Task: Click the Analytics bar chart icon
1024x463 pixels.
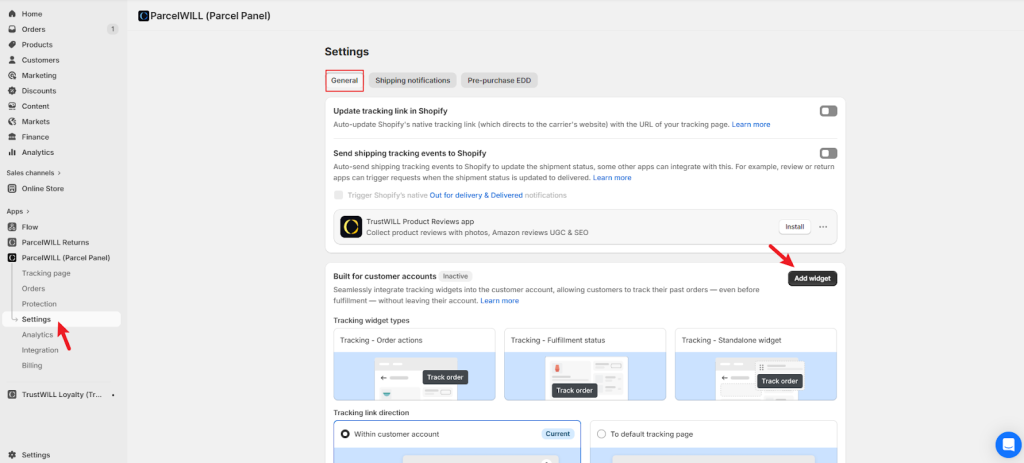Action: coord(12,152)
